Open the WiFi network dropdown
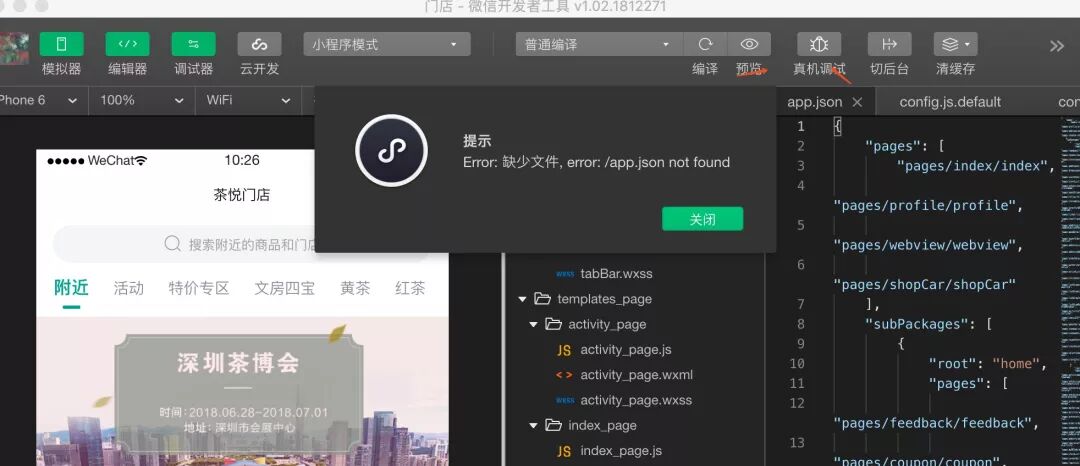Image resolution: width=1080 pixels, height=466 pixels. [x=249, y=100]
